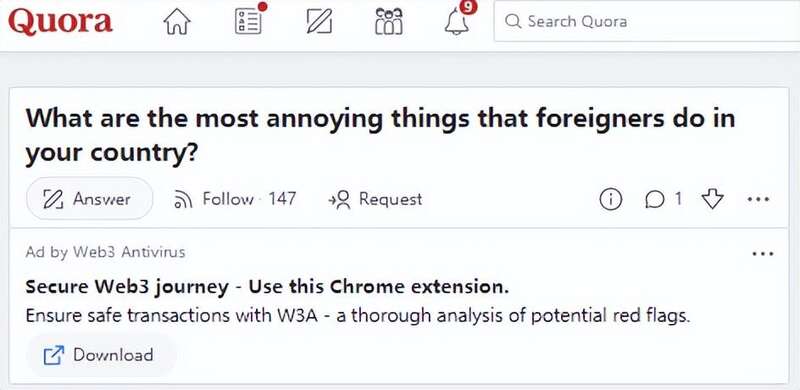Click the Quora logo

[x=60, y=21]
